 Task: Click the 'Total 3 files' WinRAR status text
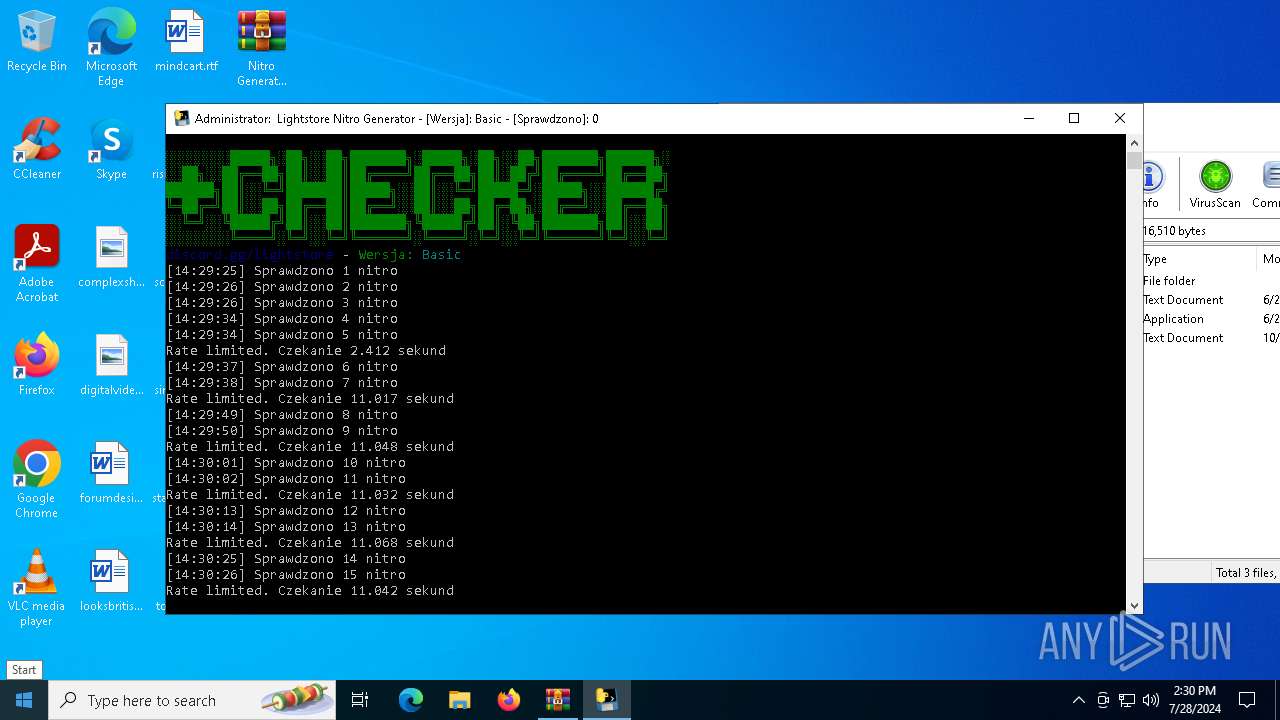(1246, 573)
